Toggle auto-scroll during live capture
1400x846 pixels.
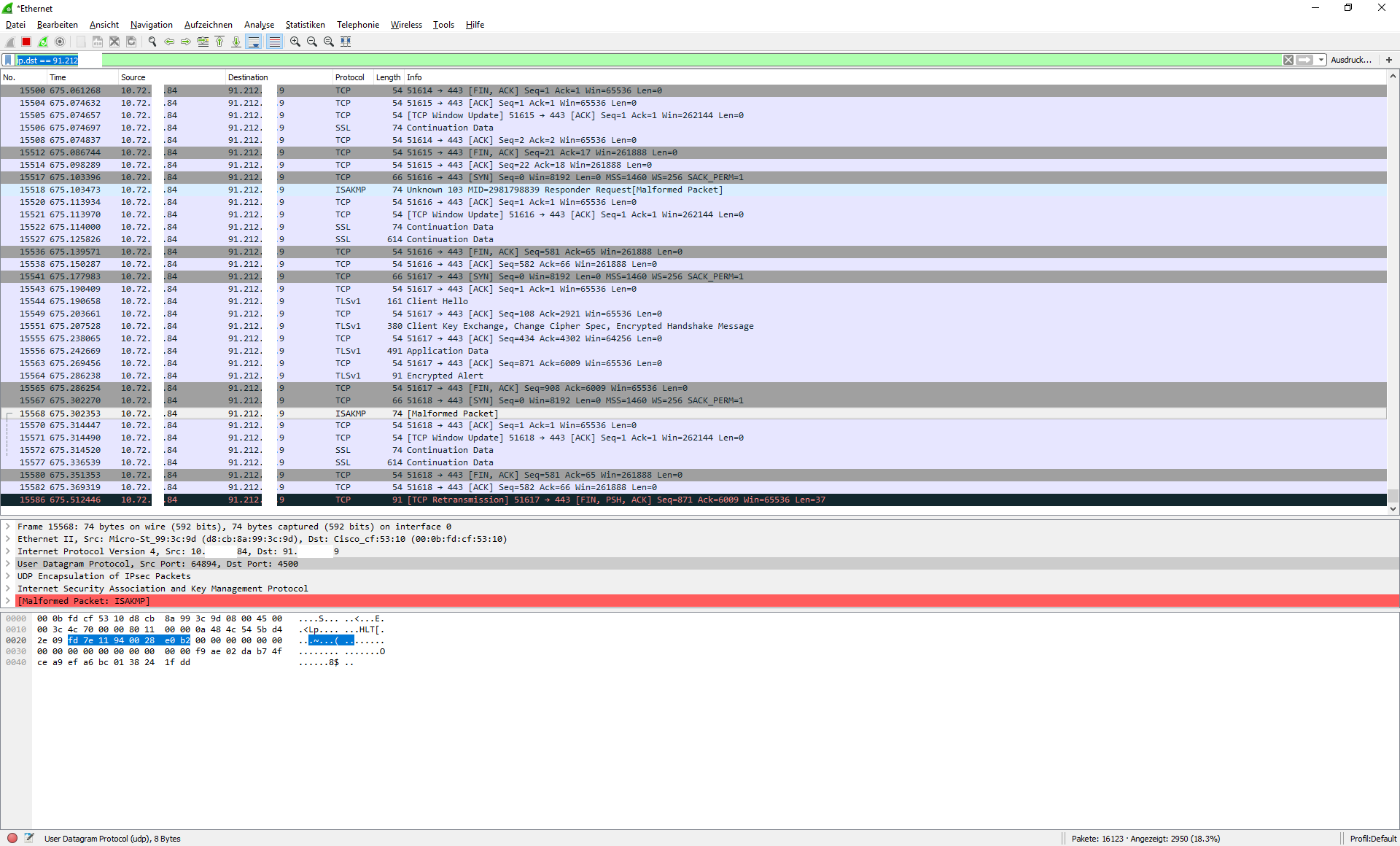click(x=253, y=42)
